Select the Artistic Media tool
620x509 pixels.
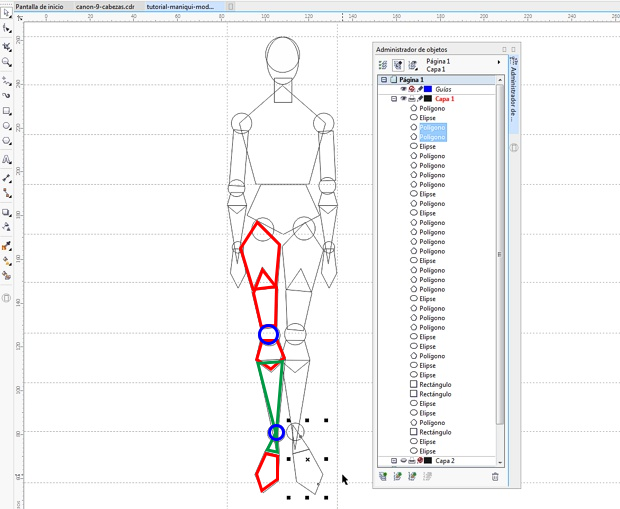[6, 95]
